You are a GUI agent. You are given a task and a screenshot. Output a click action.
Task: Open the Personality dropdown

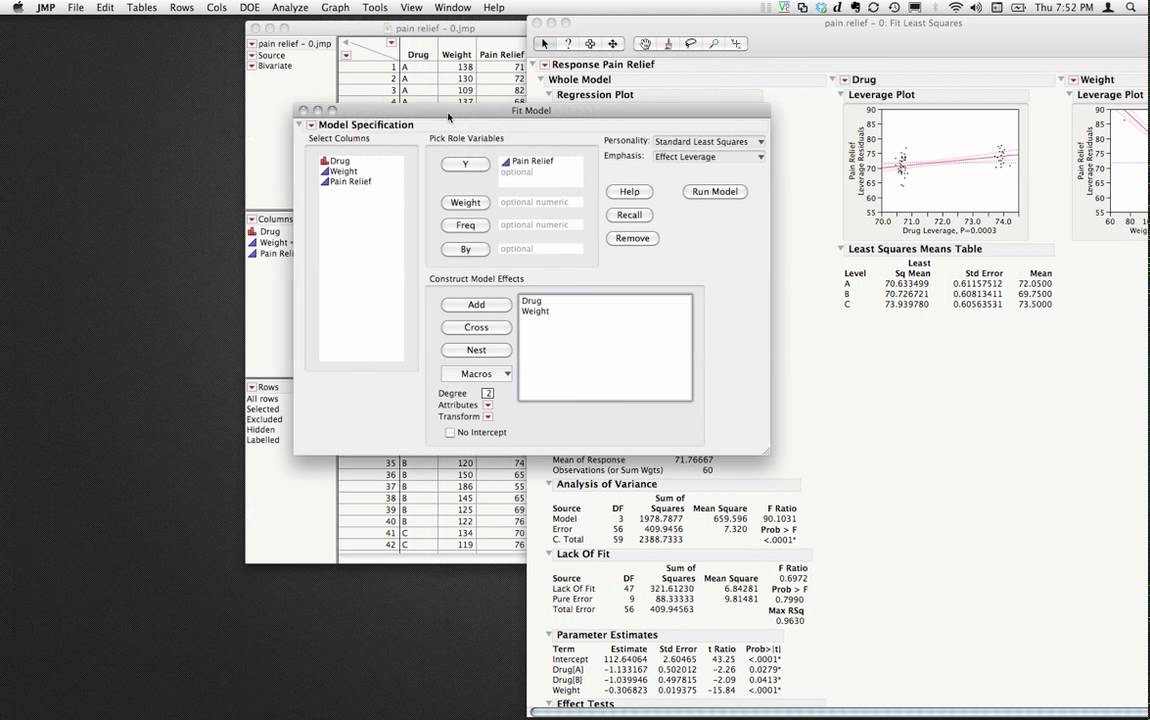click(x=708, y=142)
